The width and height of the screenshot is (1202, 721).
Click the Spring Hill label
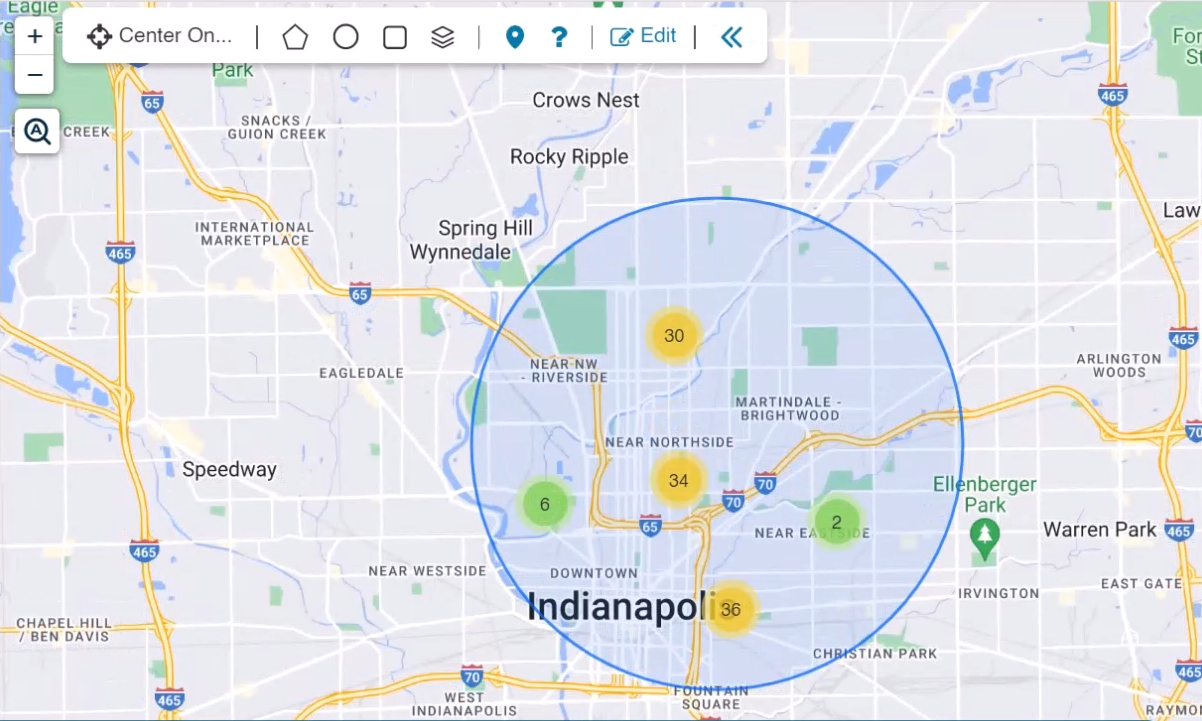[x=486, y=228]
